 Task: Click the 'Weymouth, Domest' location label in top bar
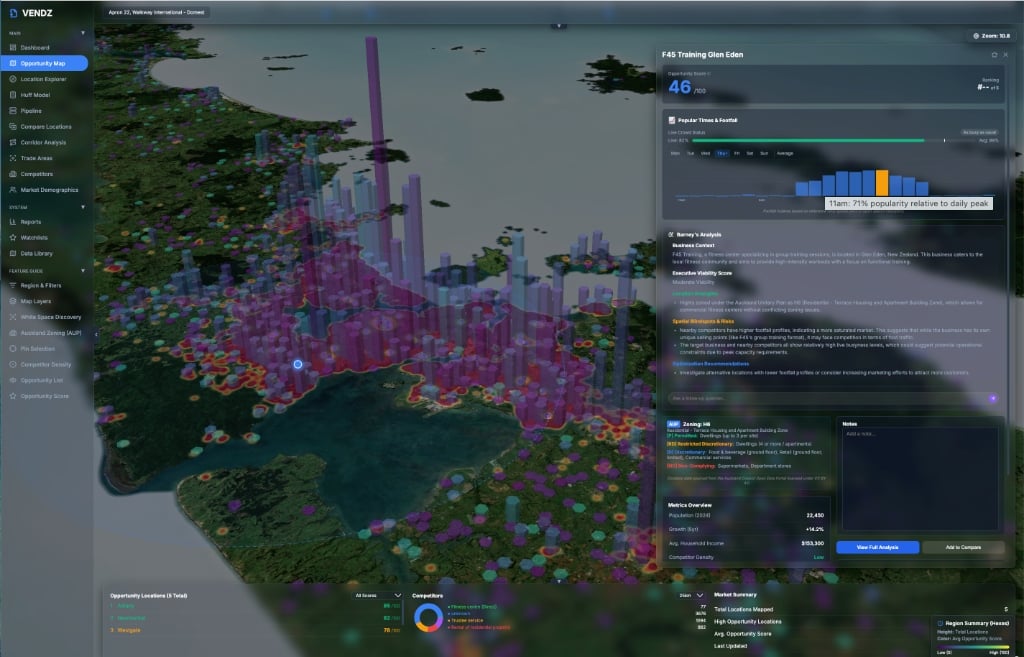(x=157, y=12)
